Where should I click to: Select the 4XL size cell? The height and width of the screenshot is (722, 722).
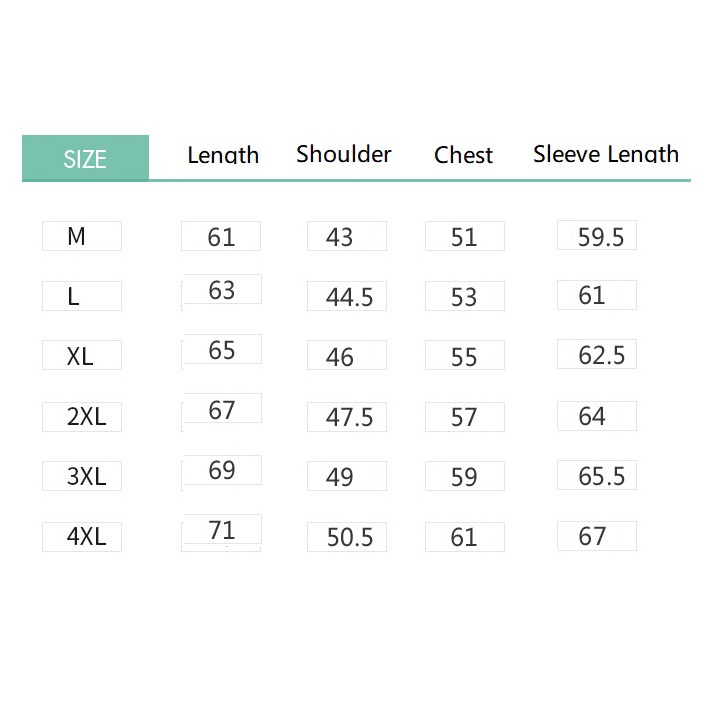(82, 537)
